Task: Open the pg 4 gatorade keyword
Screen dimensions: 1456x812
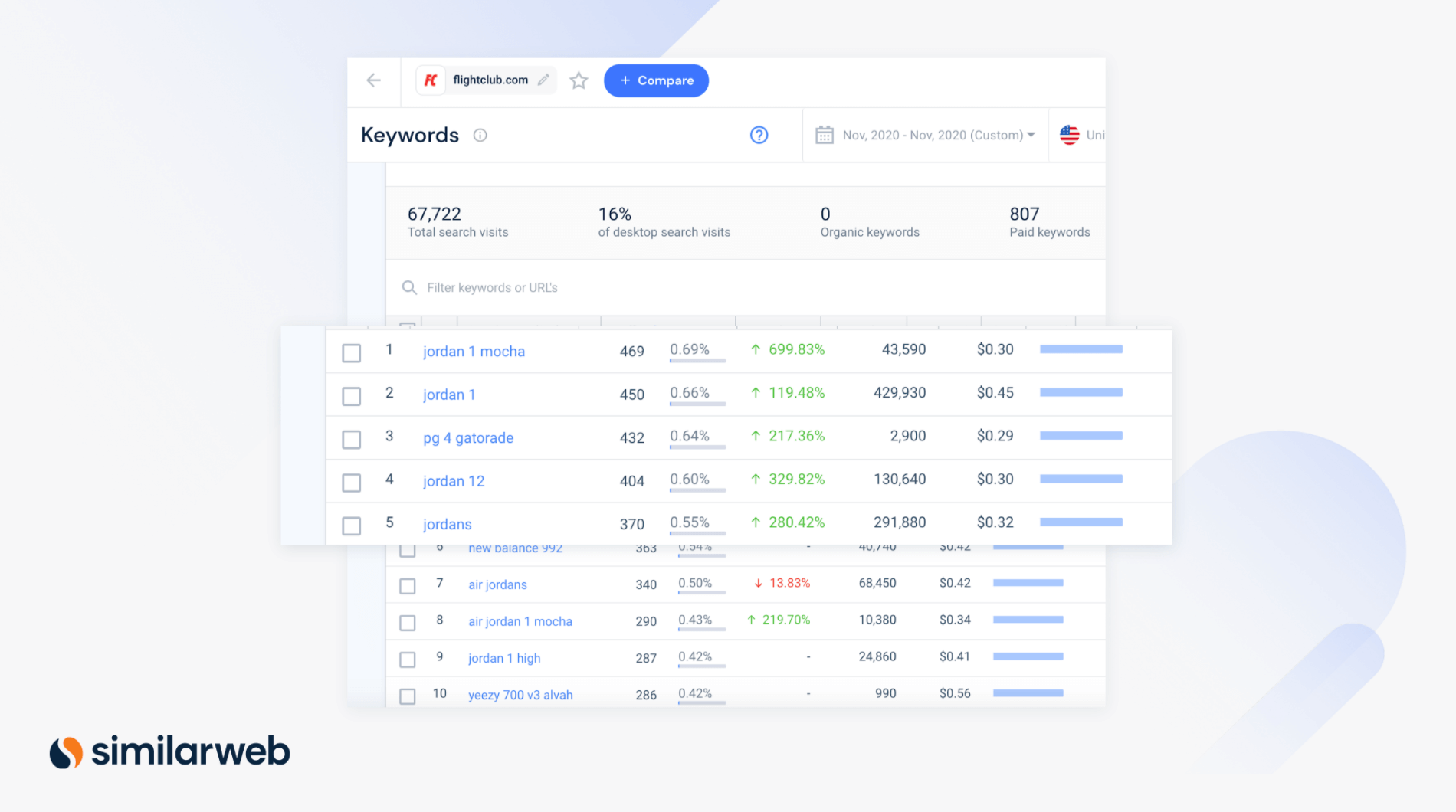Action: (x=468, y=438)
